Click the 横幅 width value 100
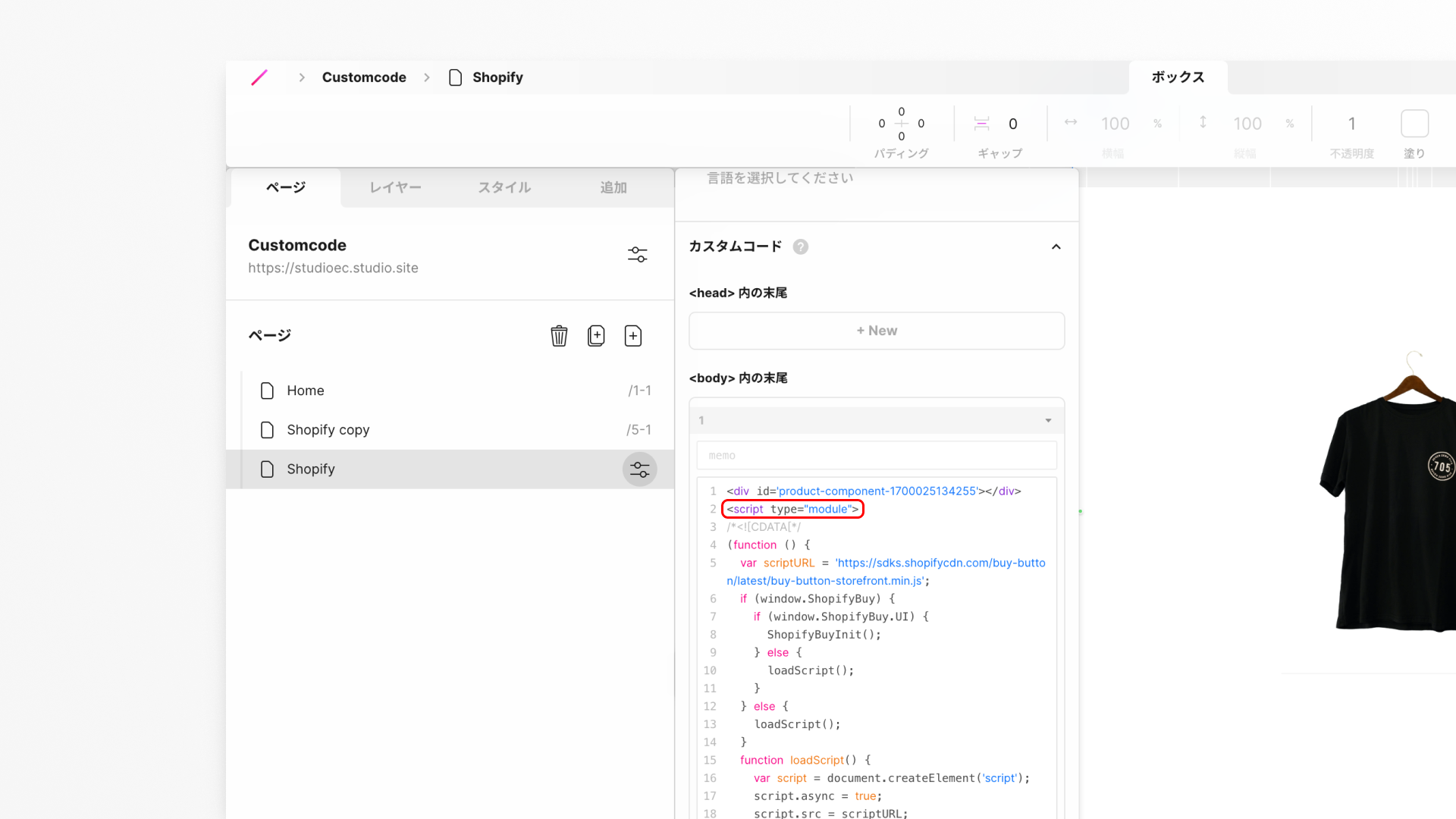 point(1116,124)
